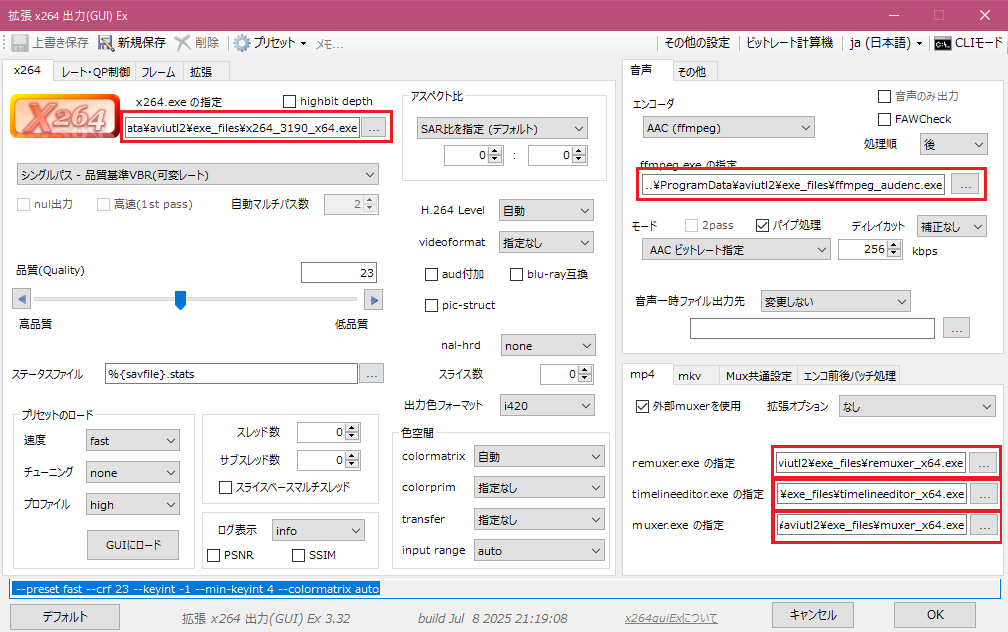Click the ステータスファイル text field
The width and height of the screenshot is (1008, 632).
tap(230, 374)
